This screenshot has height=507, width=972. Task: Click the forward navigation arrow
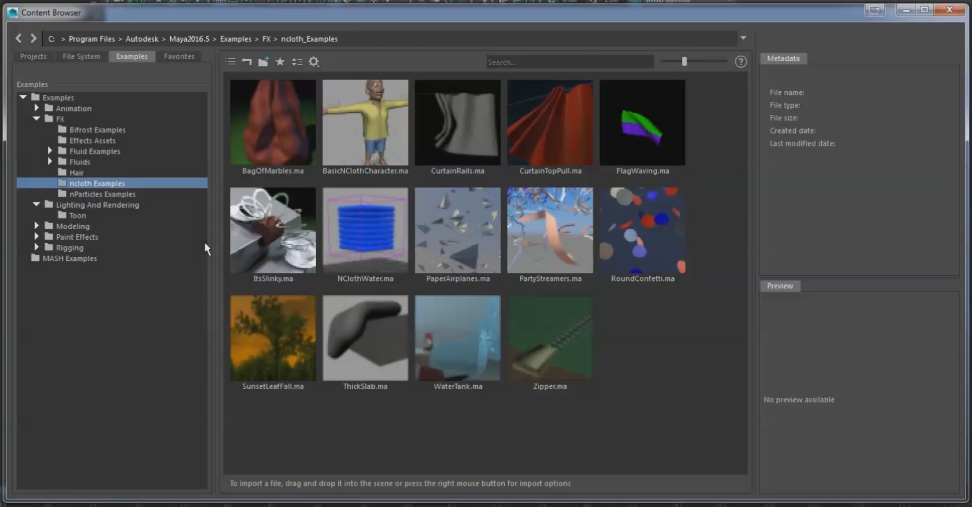pyautogui.click(x=33, y=38)
